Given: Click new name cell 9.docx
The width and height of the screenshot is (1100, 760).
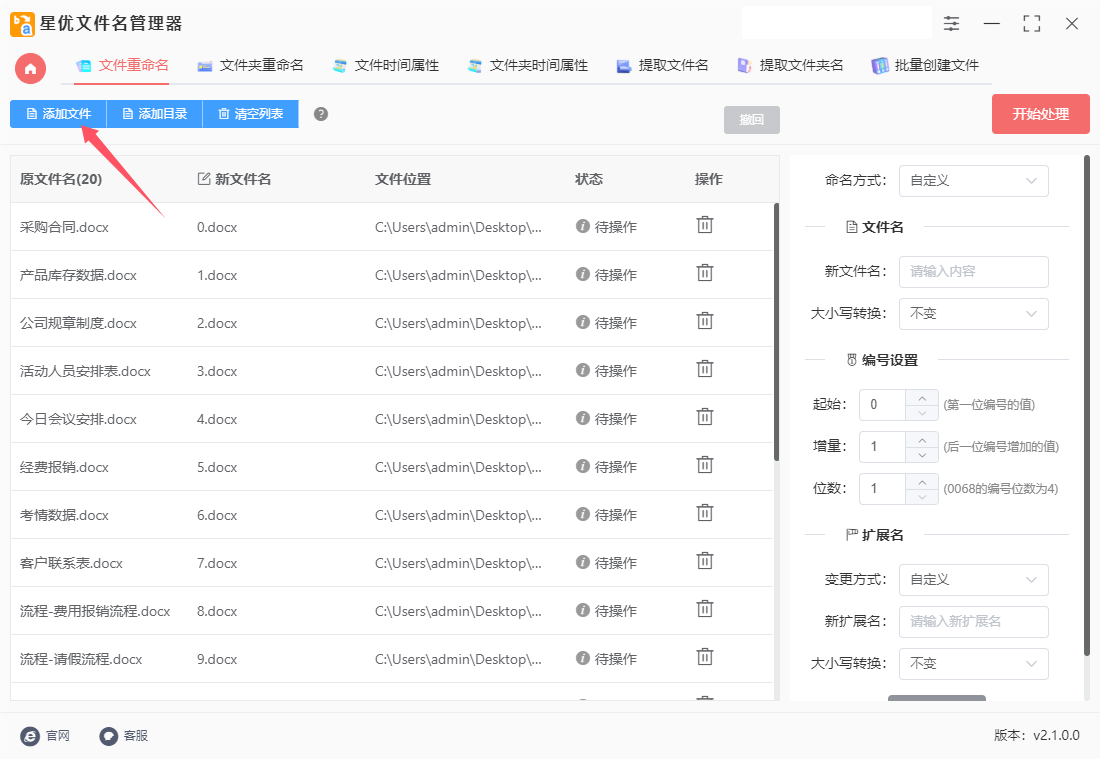Looking at the screenshot, I should (x=217, y=660).
